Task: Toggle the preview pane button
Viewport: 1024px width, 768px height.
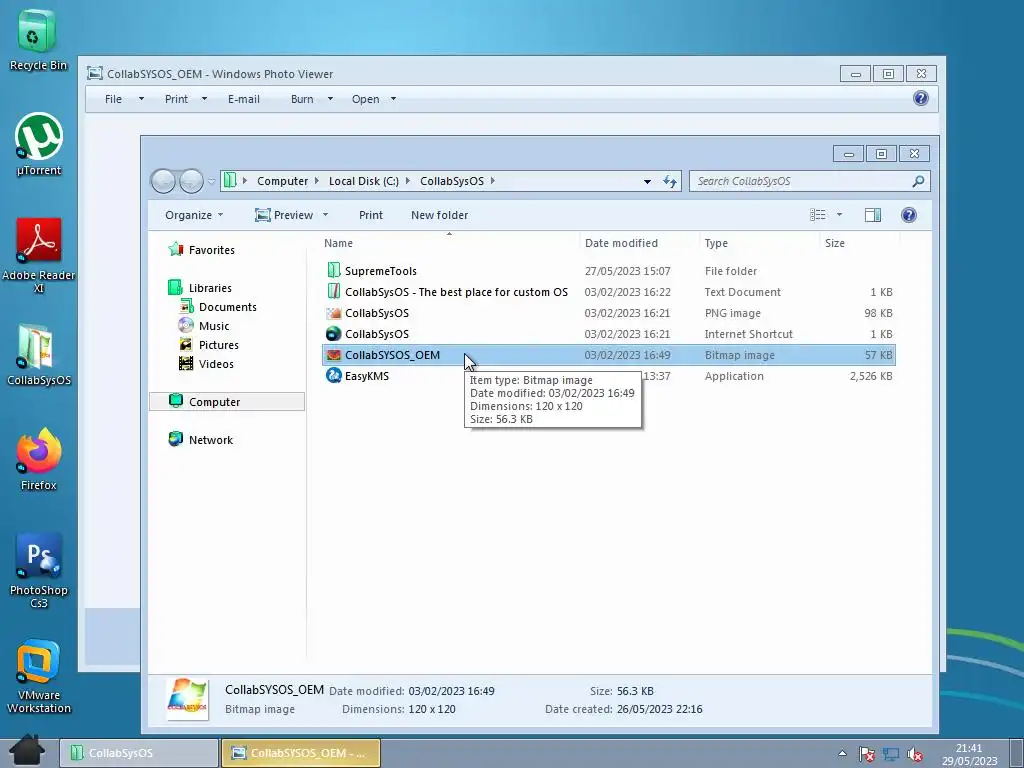Action: click(872, 215)
